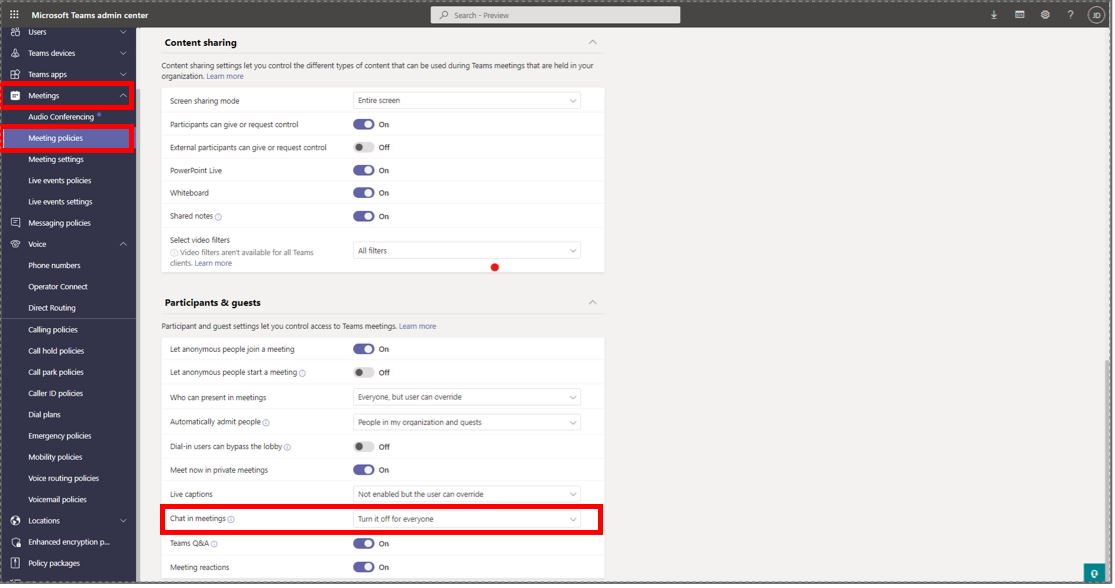Click the Help question mark icon

click(x=1072, y=15)
